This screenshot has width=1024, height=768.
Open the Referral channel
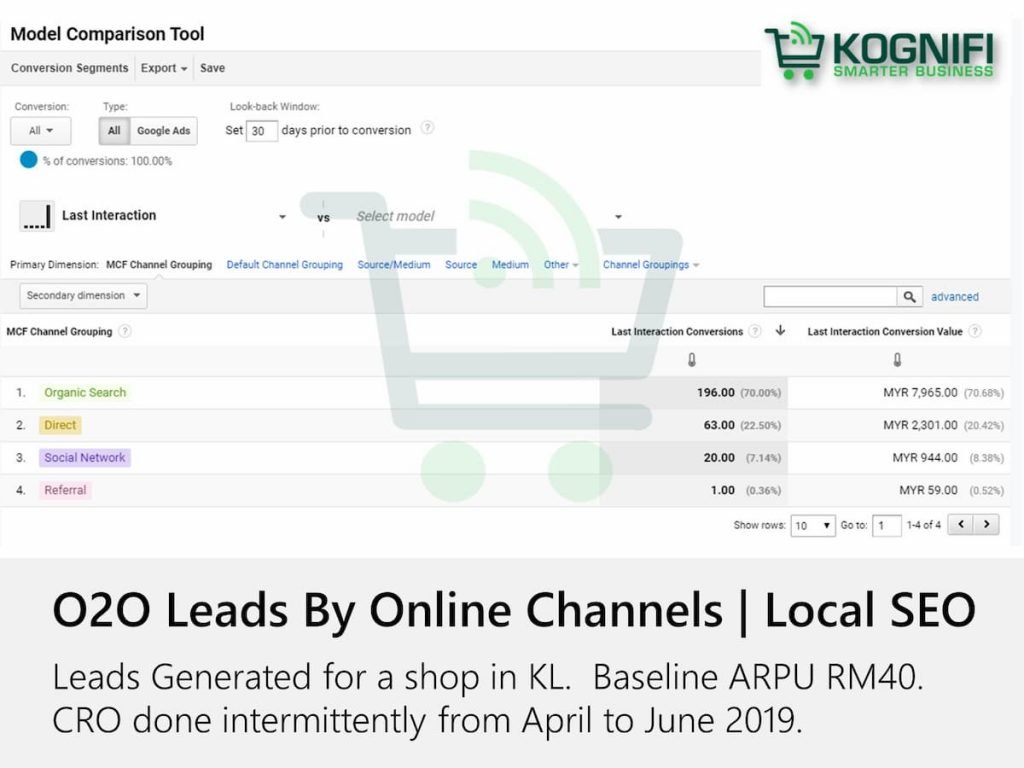coord(65,490)
